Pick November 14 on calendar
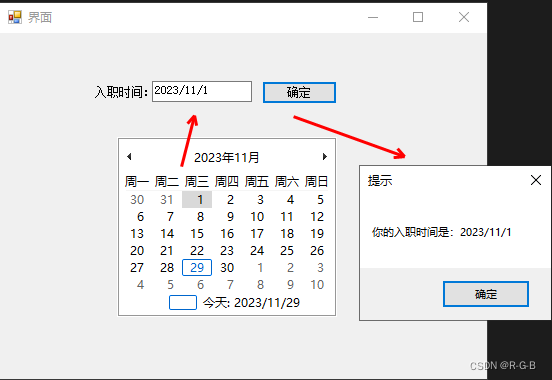This screenshot has width=552, height=380. coord(167,233)
